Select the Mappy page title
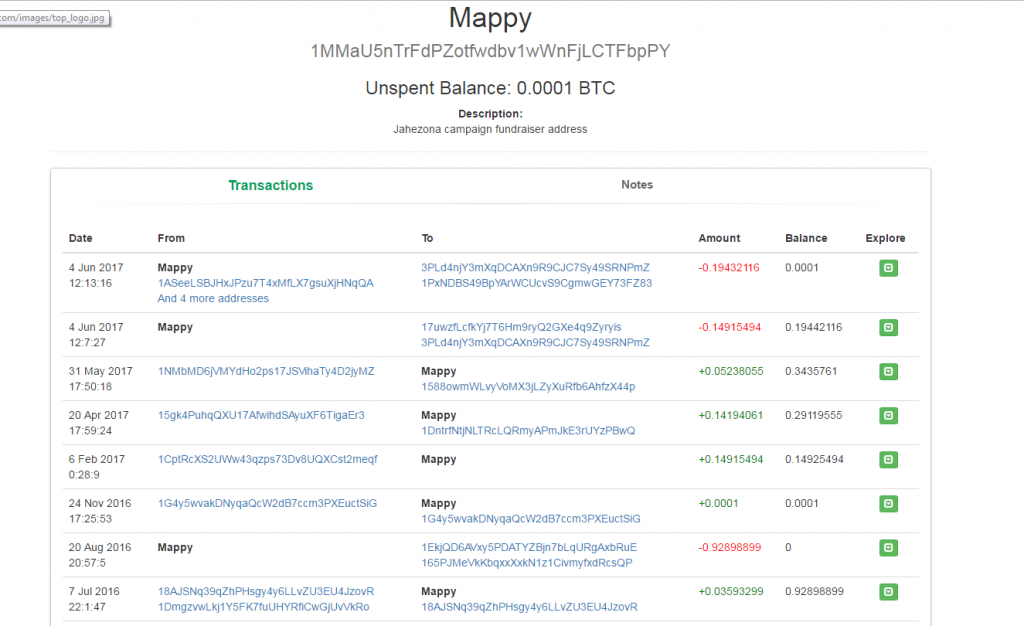 pyautogui.click(x=489, y=18)
